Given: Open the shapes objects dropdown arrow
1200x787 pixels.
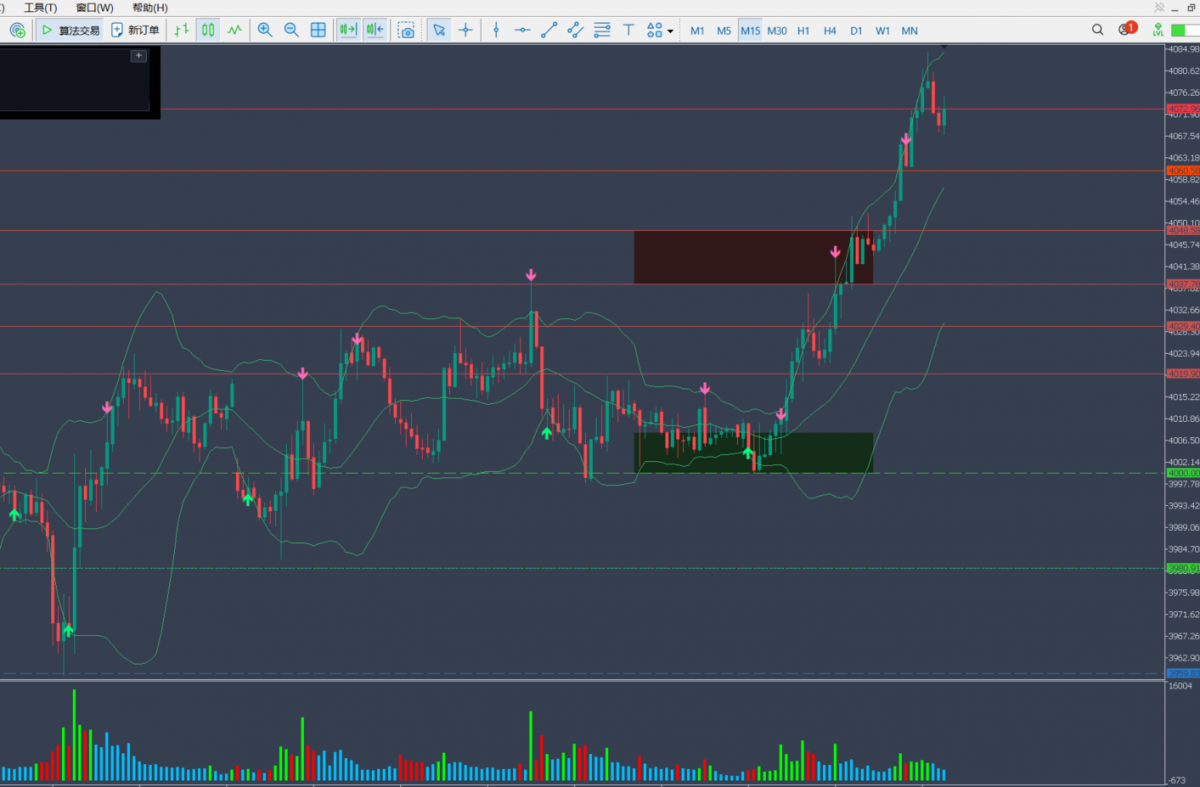Looking at the screenshot, I should tap(670, 31).
